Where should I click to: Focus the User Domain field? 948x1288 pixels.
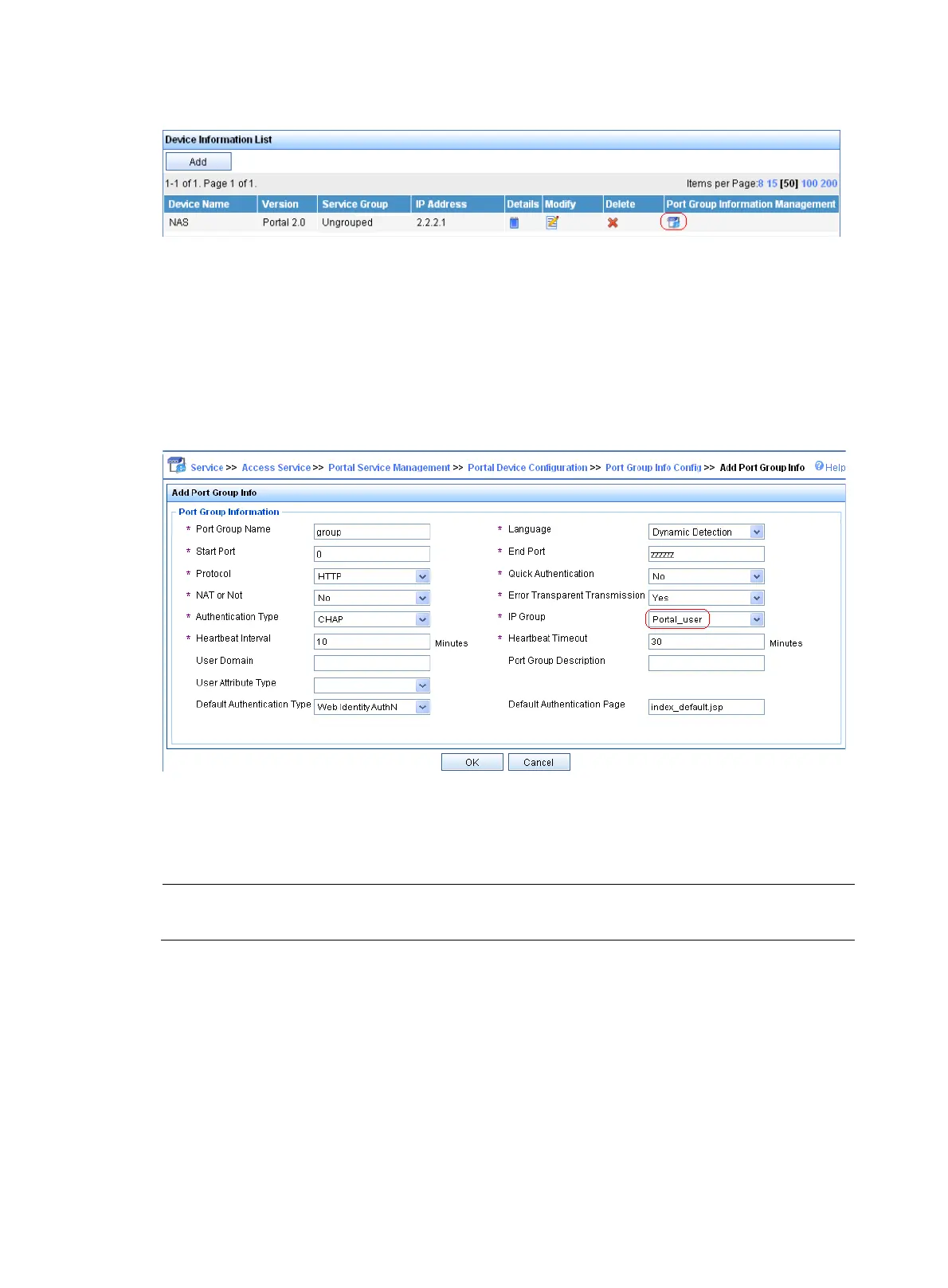[372, 663]
